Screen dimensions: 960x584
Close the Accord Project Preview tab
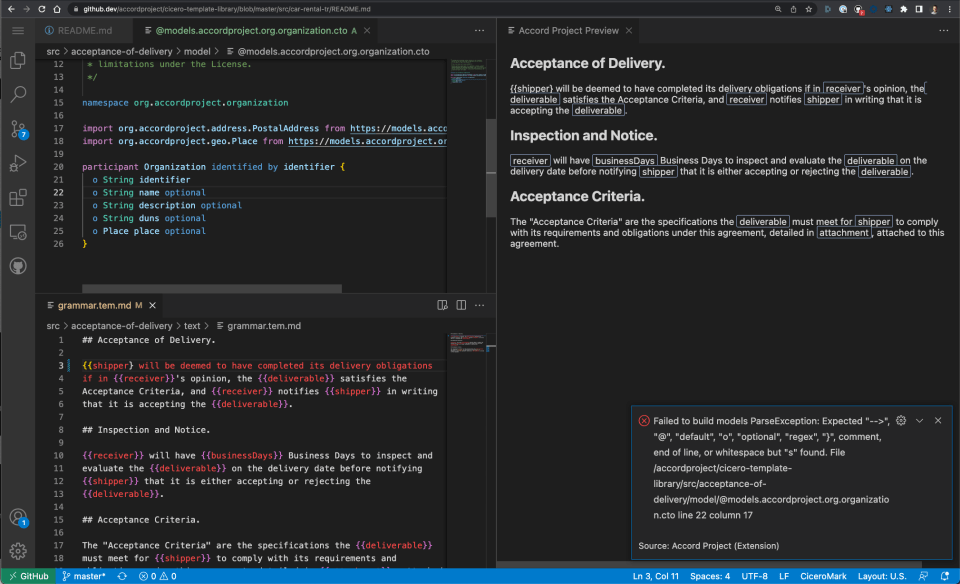click(629, 31)
